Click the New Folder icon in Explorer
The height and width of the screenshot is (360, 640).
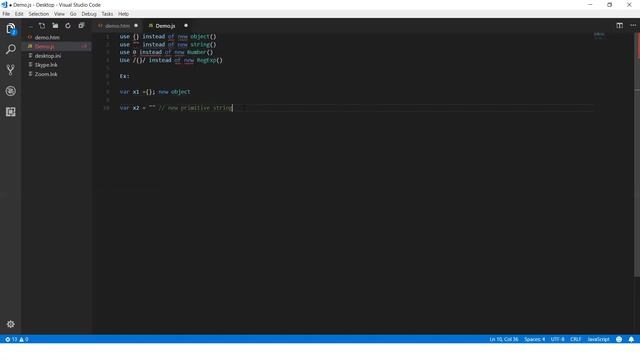coord(55,26)
